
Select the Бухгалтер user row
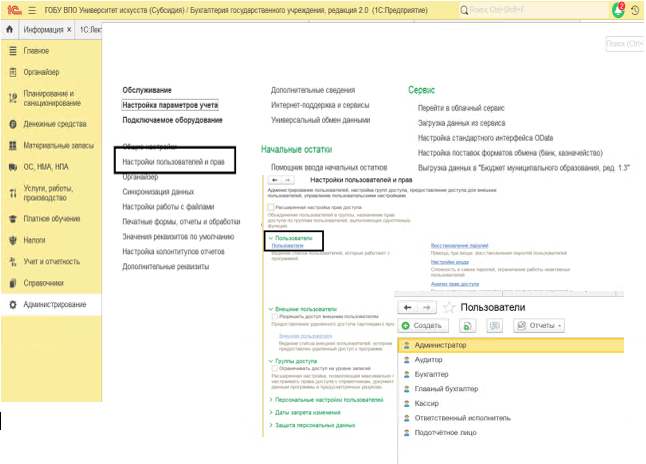pos(511,374)
